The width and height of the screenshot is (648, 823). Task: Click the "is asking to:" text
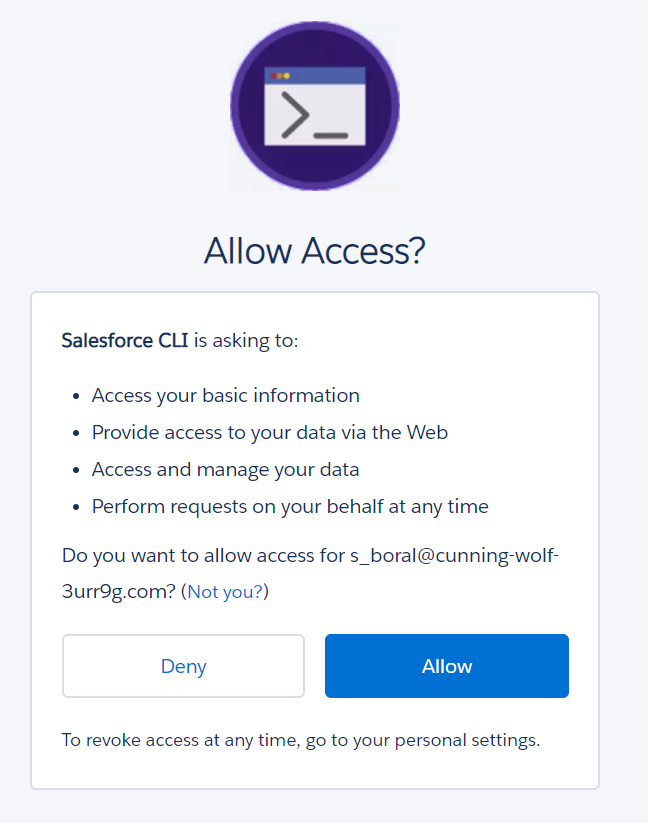[x=245, y=341]
